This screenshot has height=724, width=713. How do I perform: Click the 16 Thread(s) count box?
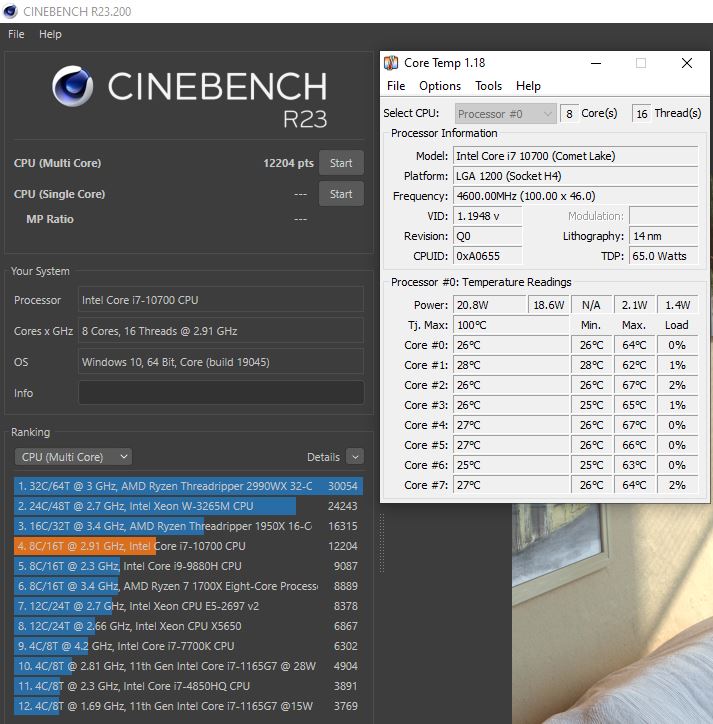[x=642, y=114]
